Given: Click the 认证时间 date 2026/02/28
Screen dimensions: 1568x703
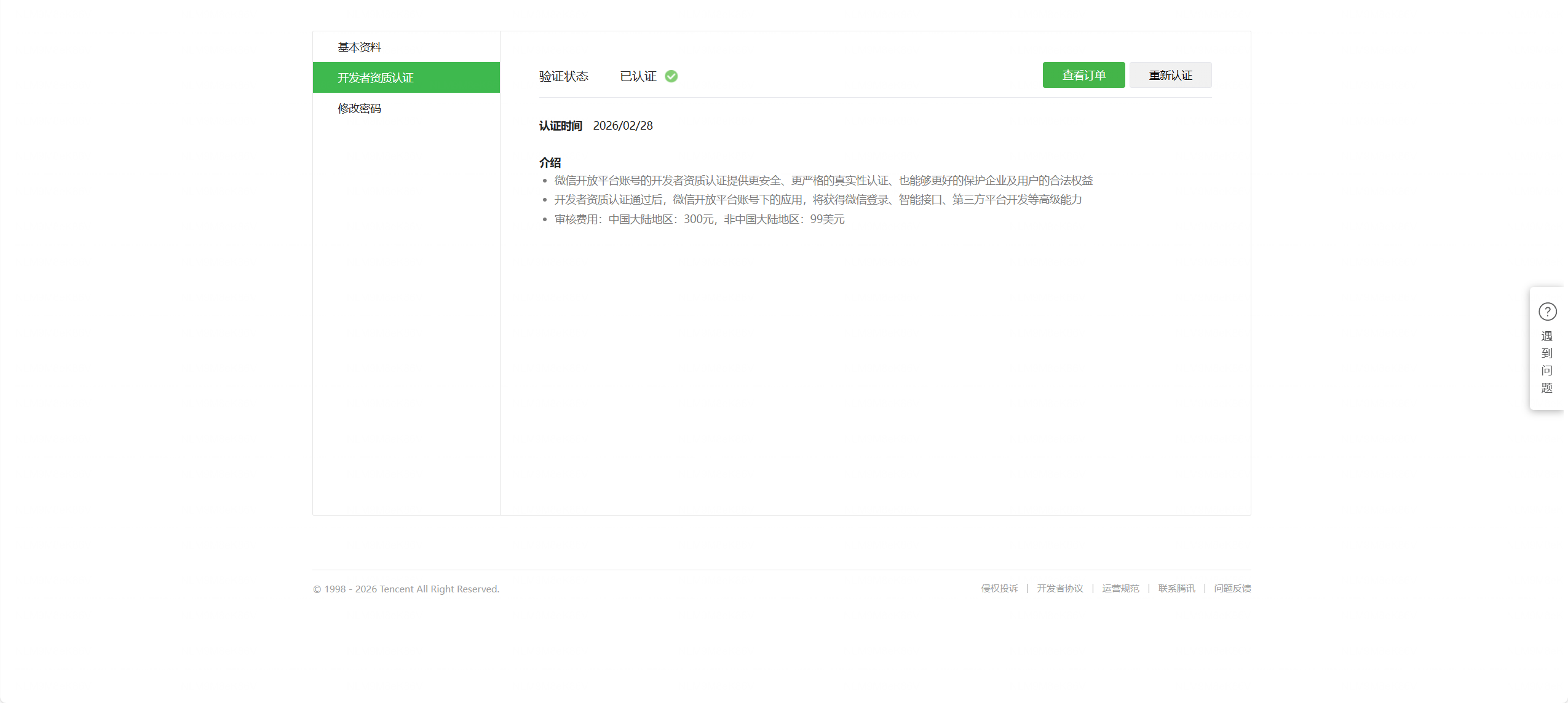Looking at the screenshot, I should click(x=623, y=126).
